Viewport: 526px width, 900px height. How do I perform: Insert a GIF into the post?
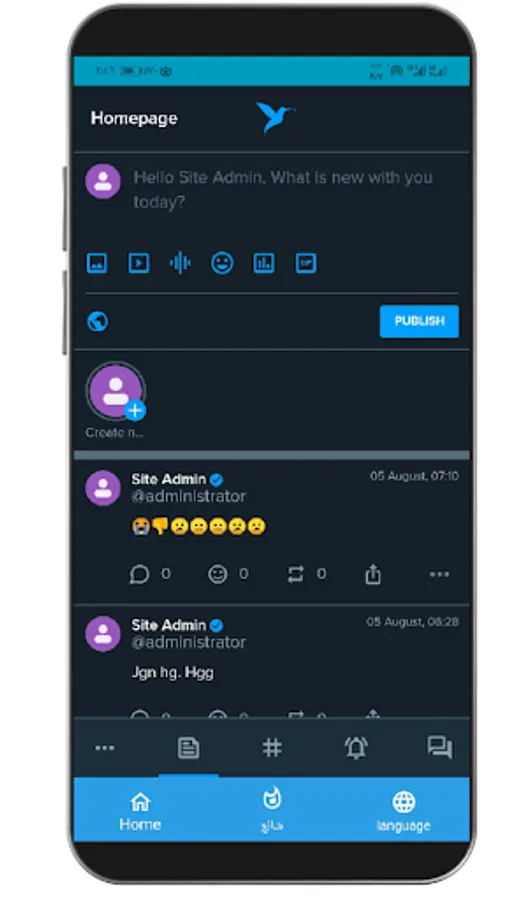click(305, 263)
